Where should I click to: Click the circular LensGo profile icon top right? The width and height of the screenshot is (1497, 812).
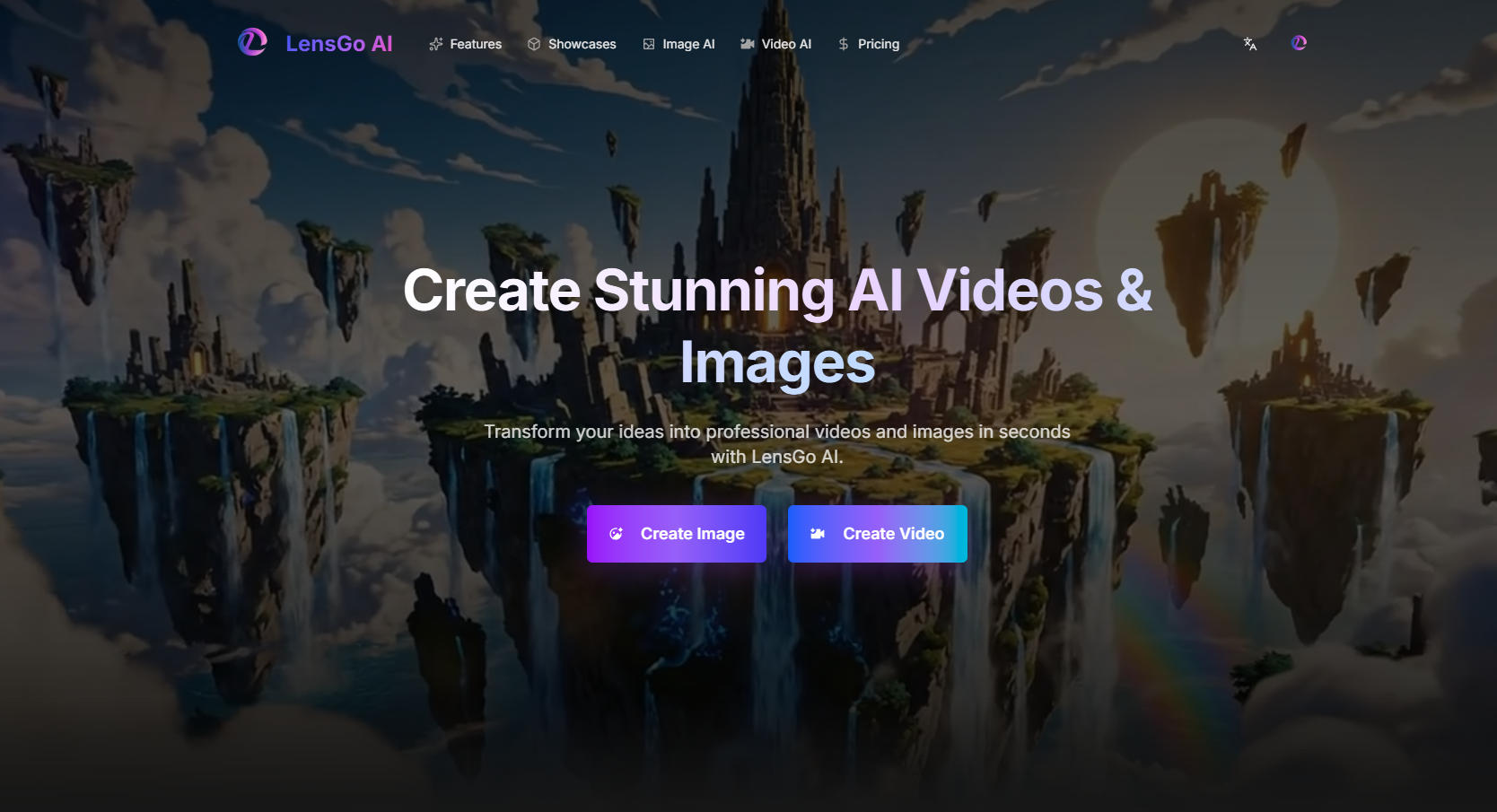coord(1298,42)
